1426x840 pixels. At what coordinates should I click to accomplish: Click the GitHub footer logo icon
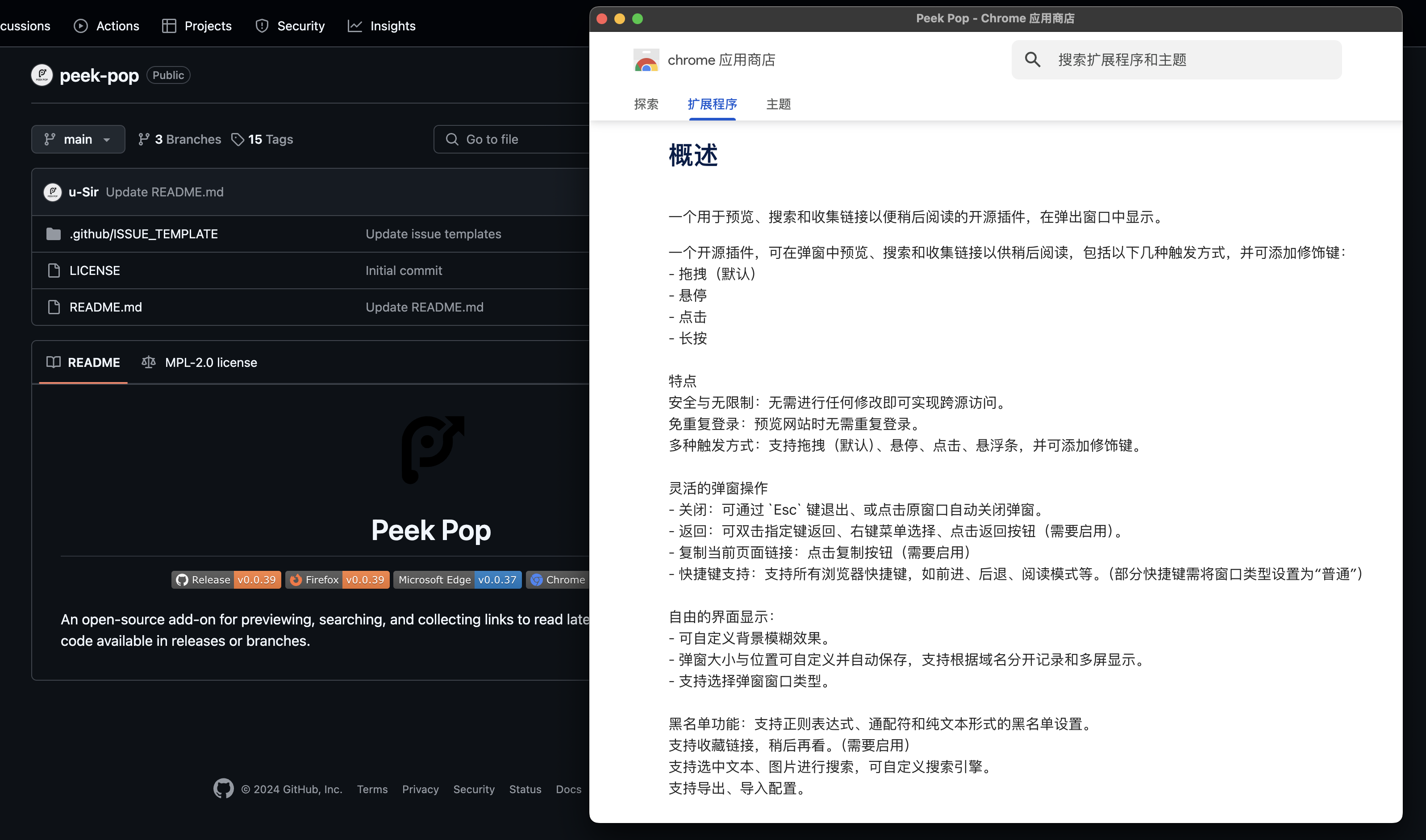coord(223,789)
